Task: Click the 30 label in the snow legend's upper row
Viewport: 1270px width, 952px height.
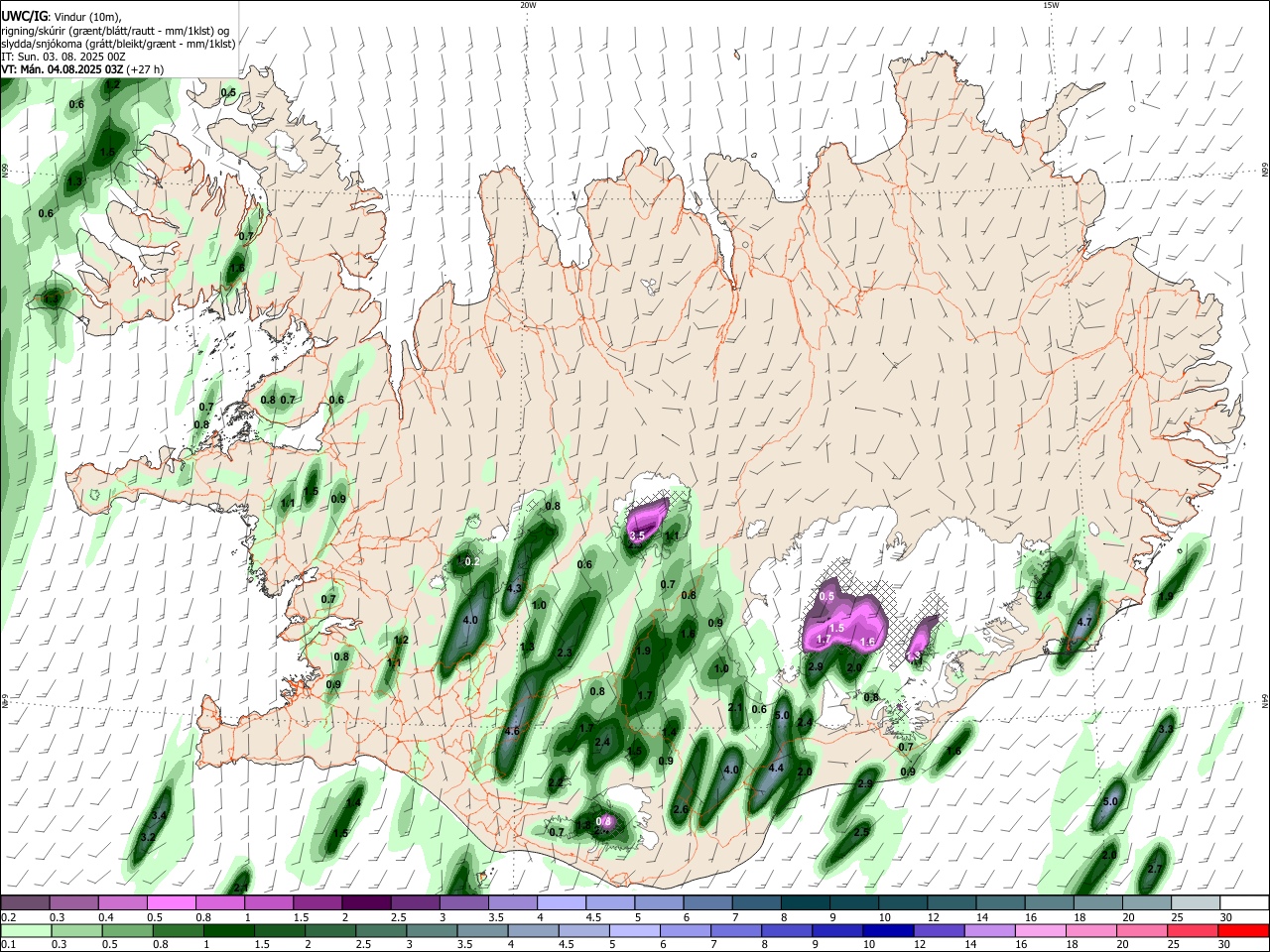Action: pos(1225,917)
